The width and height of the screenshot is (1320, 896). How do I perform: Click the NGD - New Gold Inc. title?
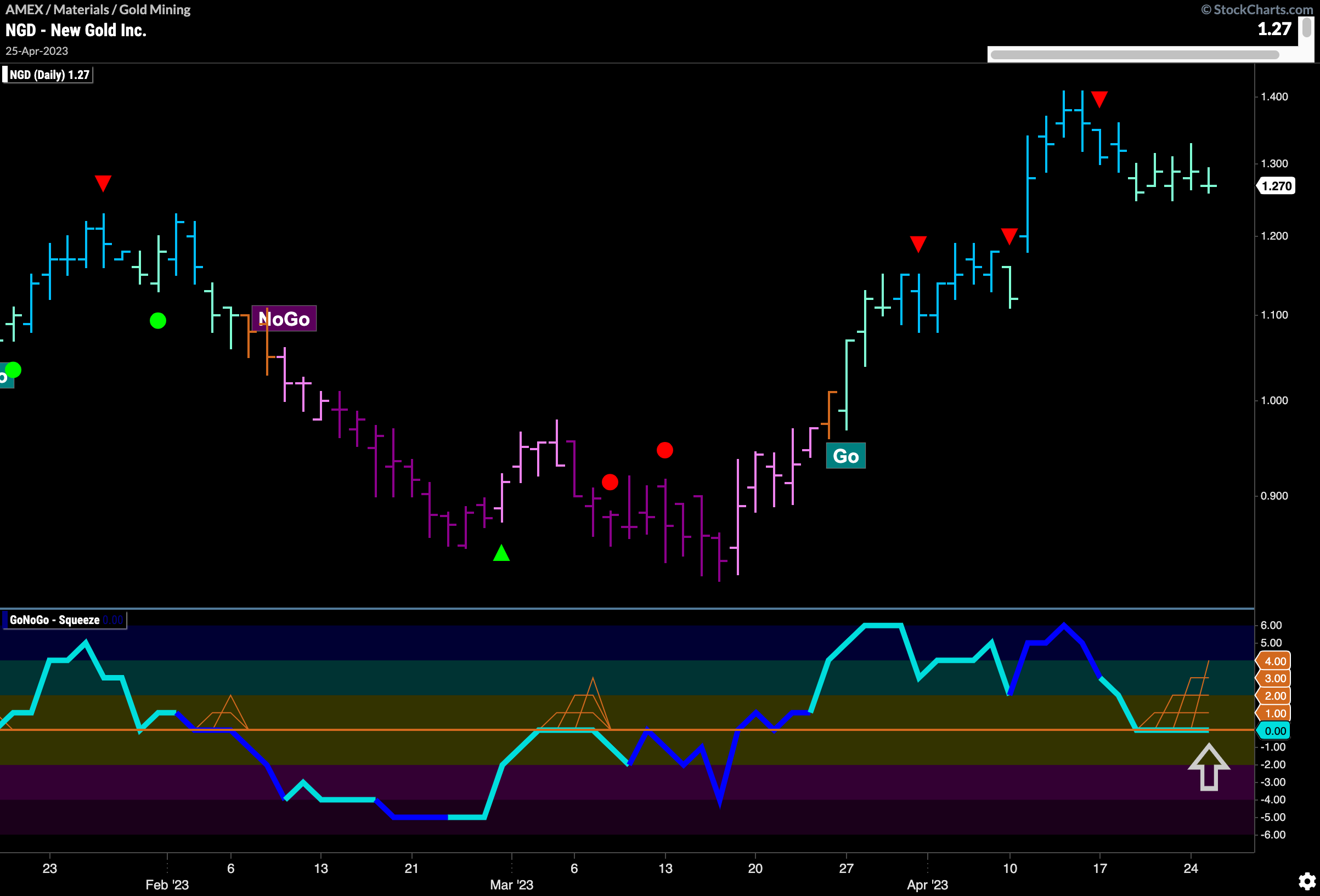(x=76, y=30)
